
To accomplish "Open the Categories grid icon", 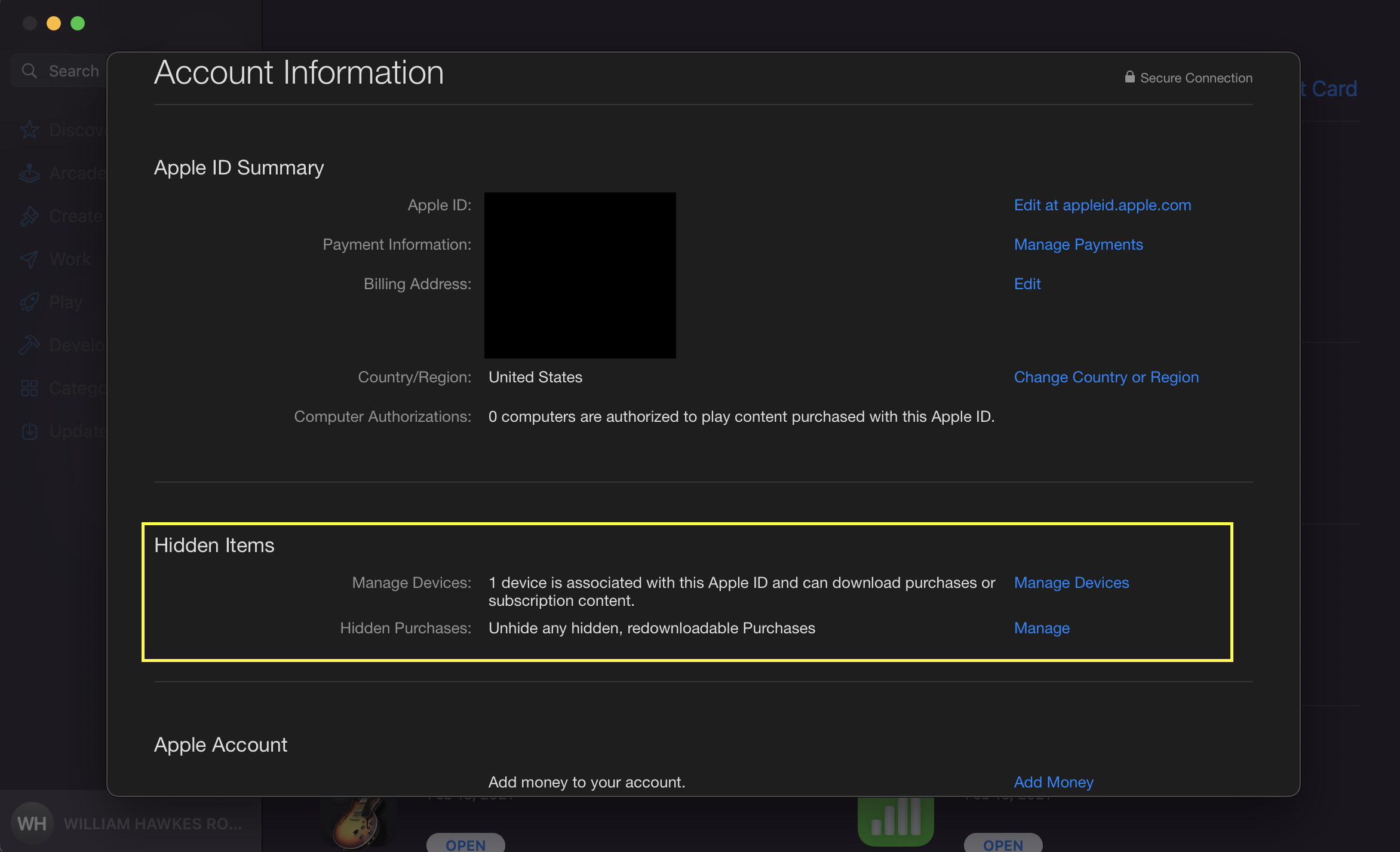I will 29,388.
